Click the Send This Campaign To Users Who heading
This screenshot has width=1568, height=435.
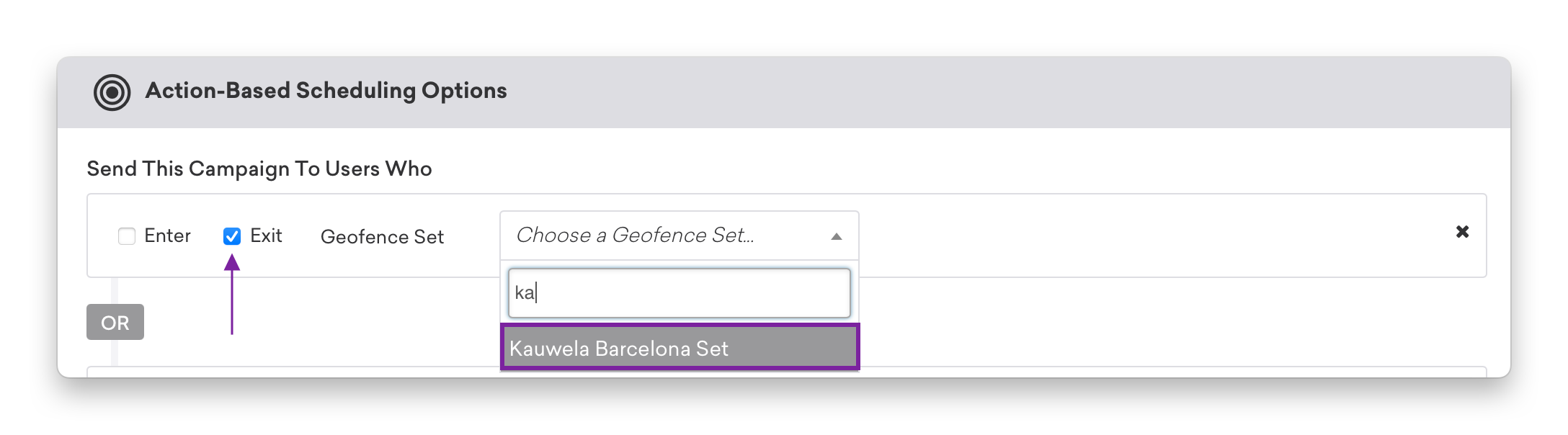coord(259,169)
